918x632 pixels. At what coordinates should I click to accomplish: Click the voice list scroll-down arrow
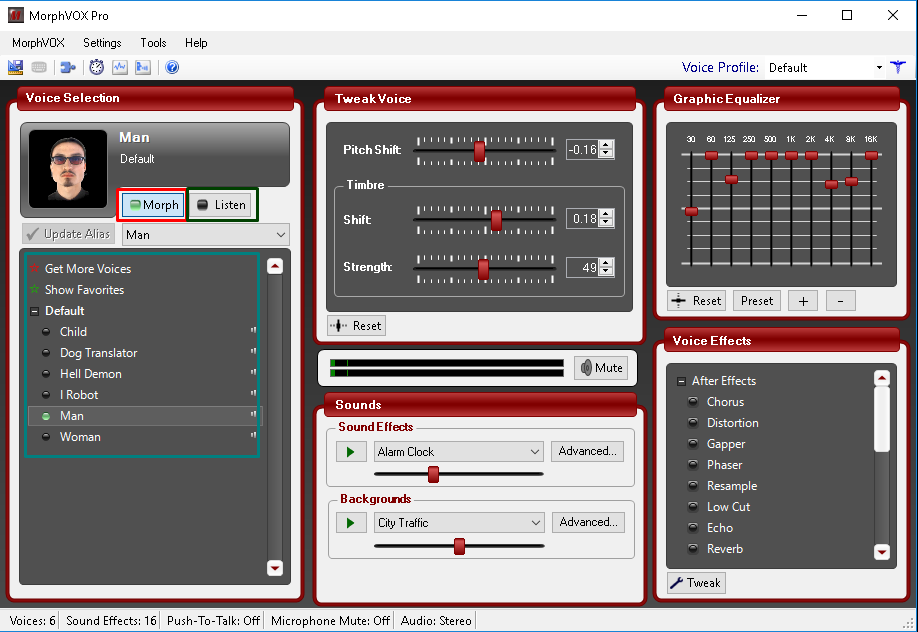point(275,568)
